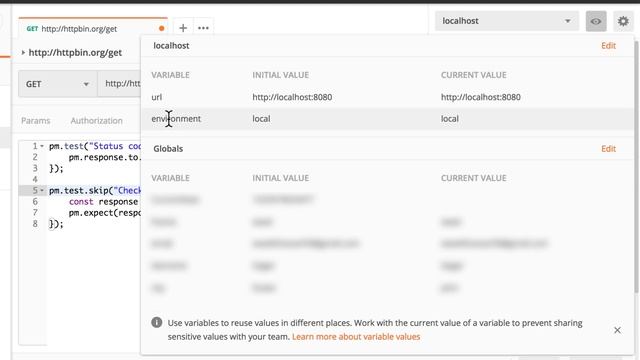Switch to the Authorization tab

click(96, 120)
